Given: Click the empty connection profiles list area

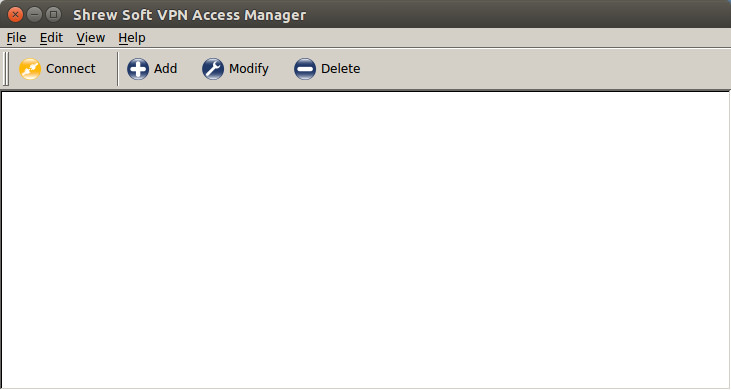Looking at the screenshot, I should [x=365, y=239].
